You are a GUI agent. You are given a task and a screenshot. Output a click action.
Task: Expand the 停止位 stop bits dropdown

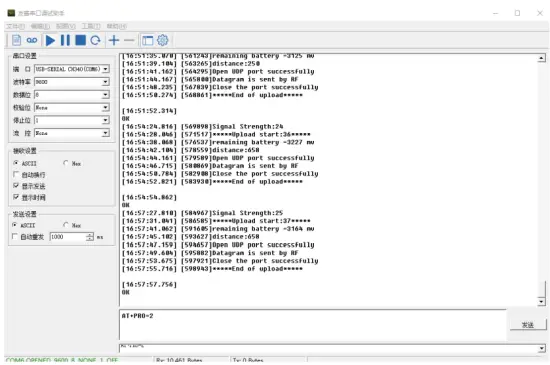tap(105, 120)
